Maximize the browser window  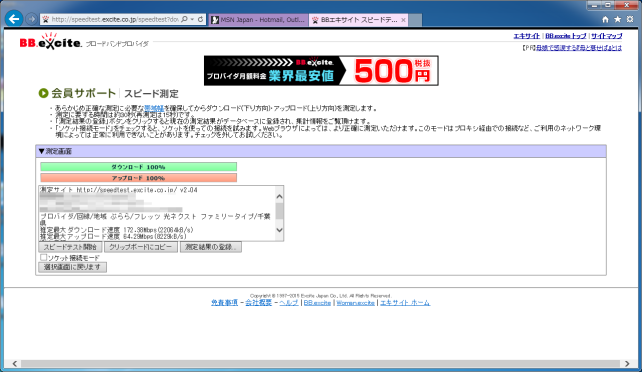click(608, 5)
